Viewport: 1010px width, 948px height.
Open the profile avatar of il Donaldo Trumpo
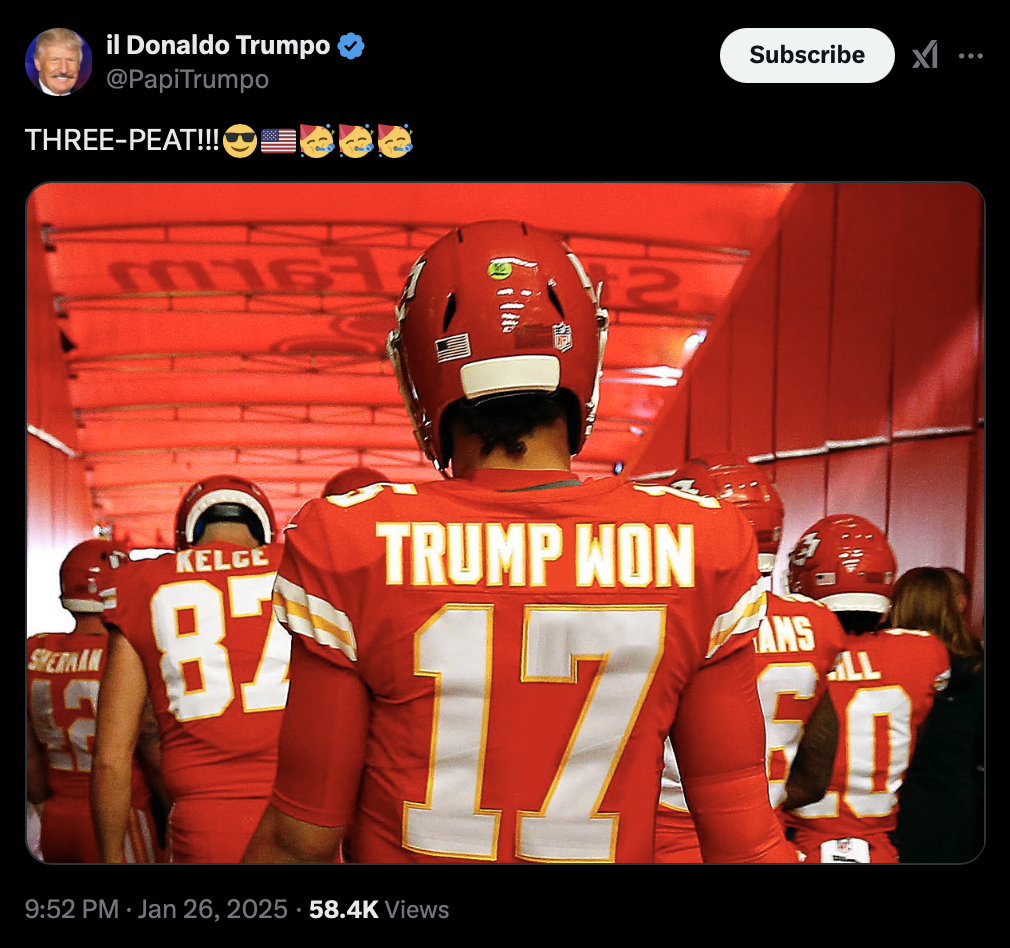pyautogui.click(x=59, y=62)
